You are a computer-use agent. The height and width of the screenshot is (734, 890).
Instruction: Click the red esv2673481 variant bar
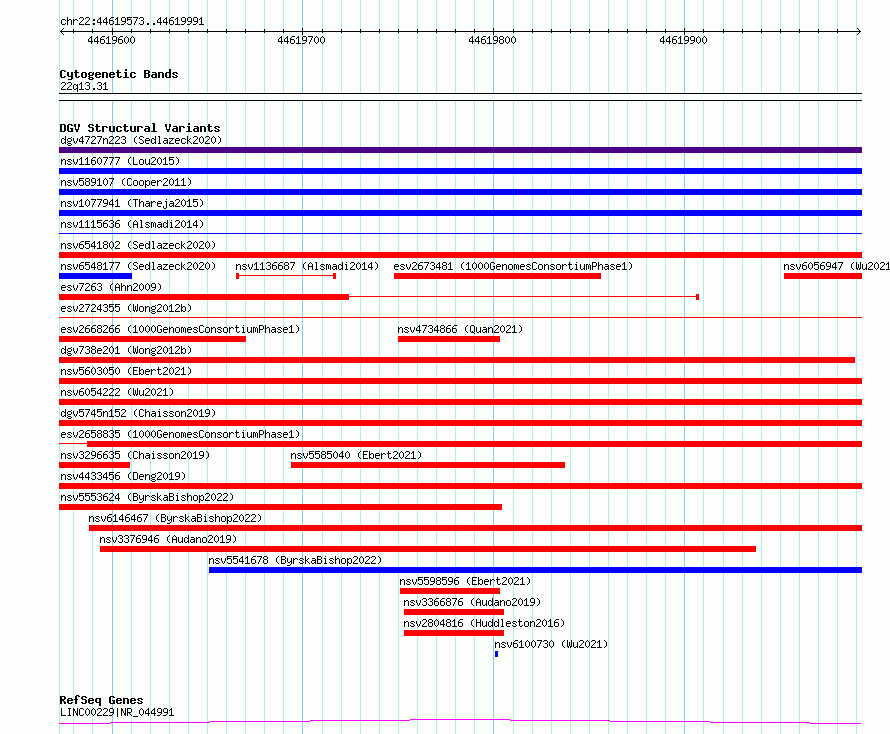[497, 276]
